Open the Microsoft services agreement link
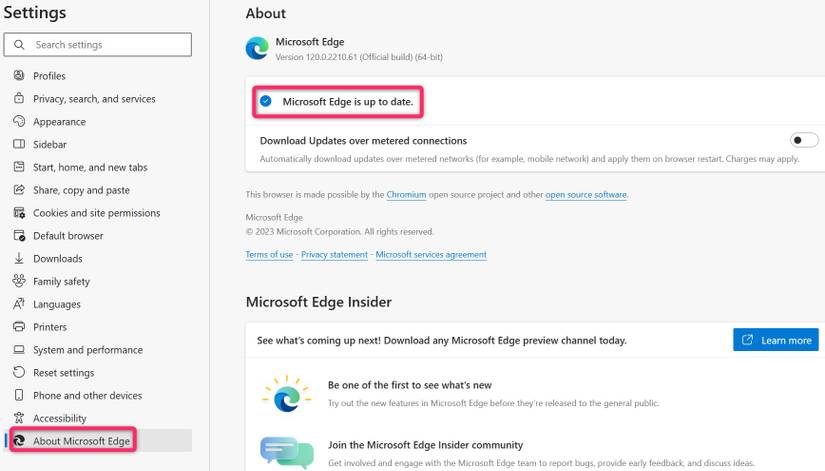Screen dimensions: 825x471 431,255
